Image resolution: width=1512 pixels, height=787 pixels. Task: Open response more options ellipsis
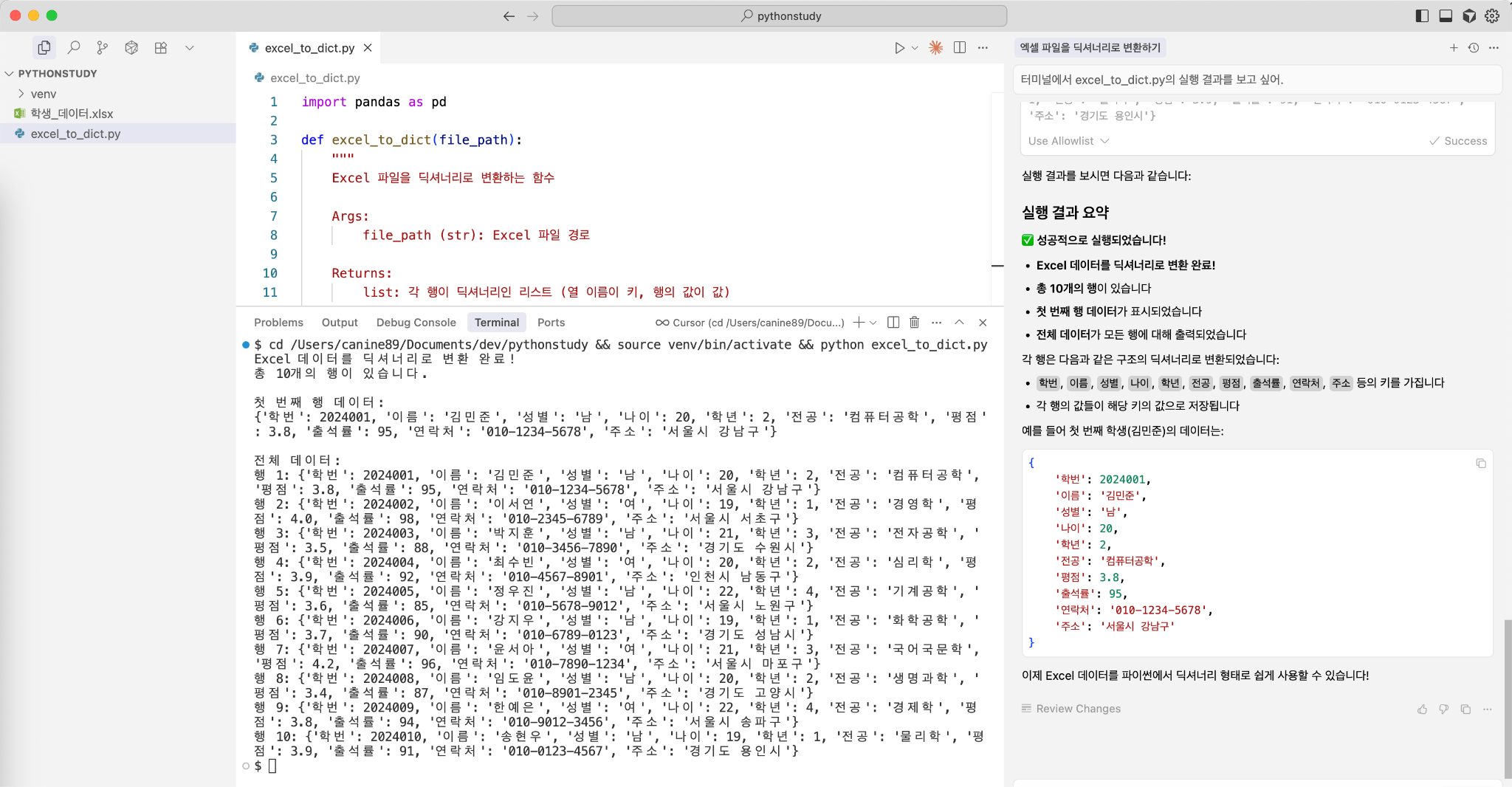point(1488,709)
